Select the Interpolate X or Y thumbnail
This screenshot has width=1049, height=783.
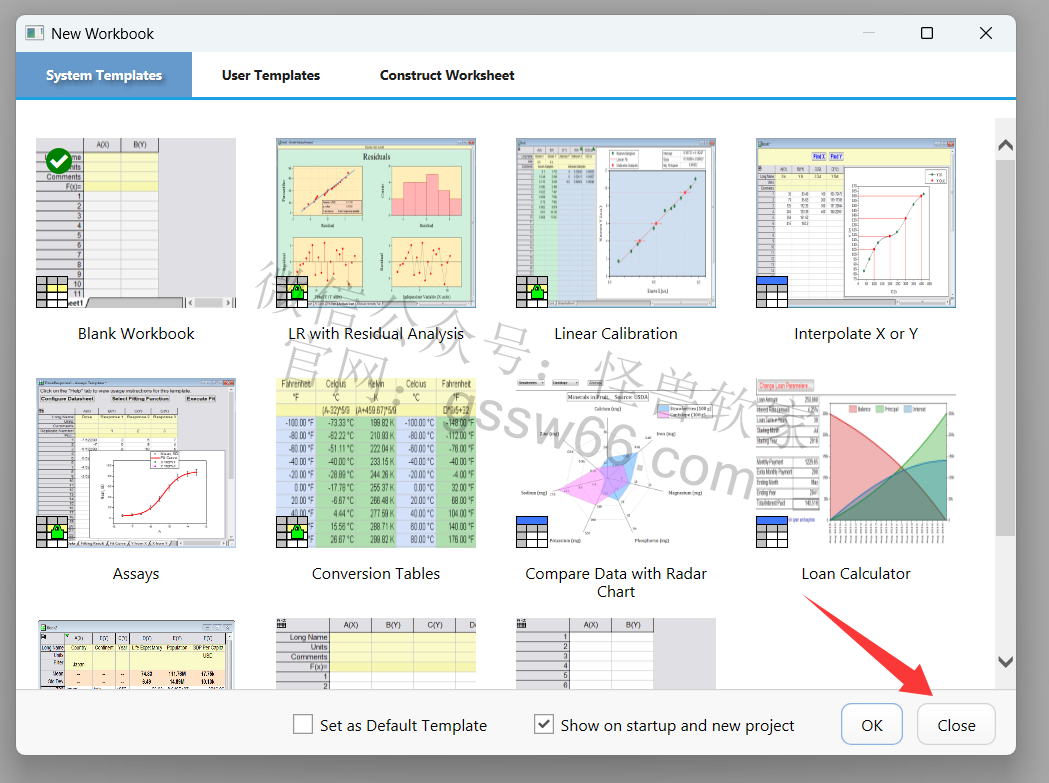pos(856,223)
